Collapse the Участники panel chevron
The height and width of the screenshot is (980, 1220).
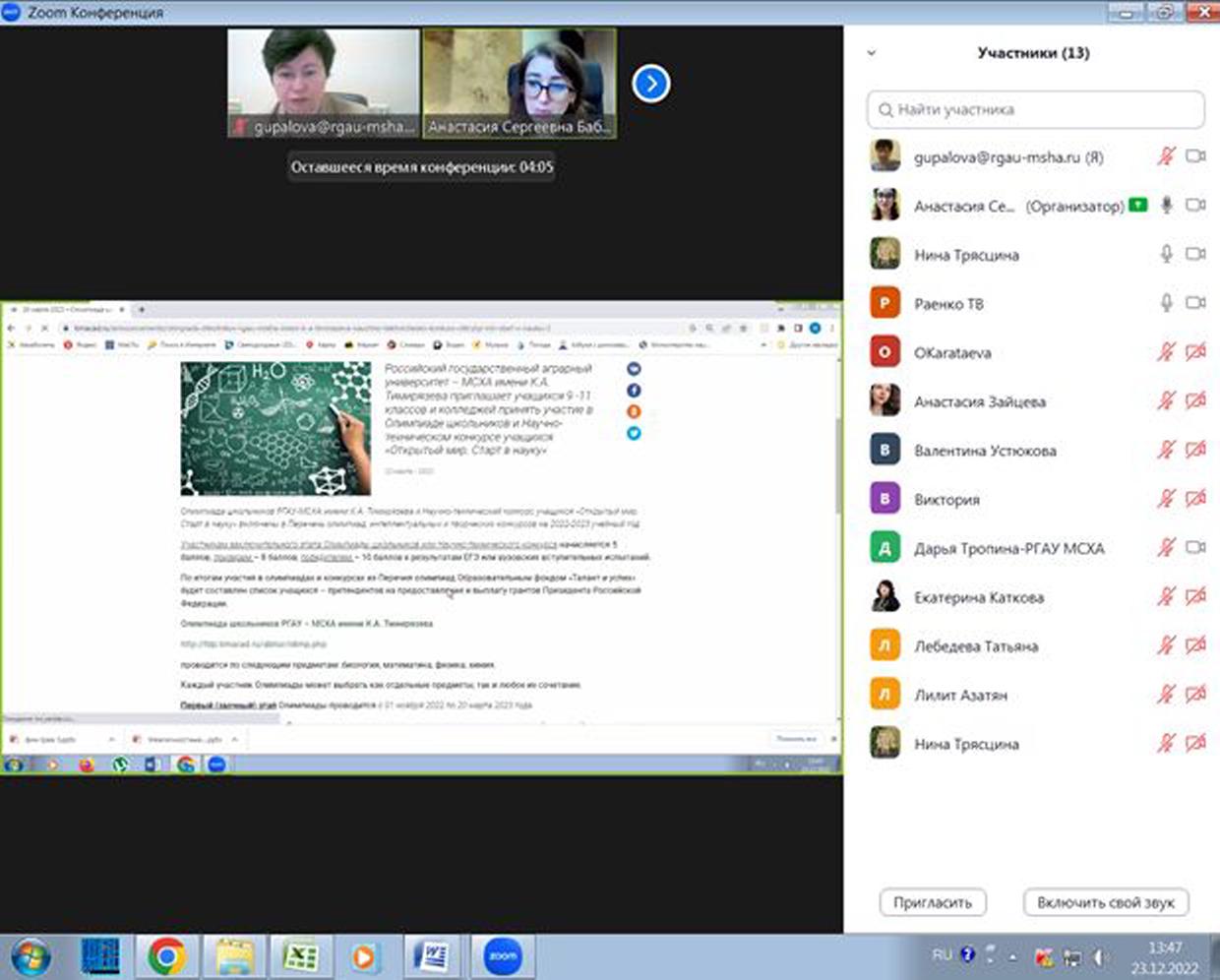[871, 53]
